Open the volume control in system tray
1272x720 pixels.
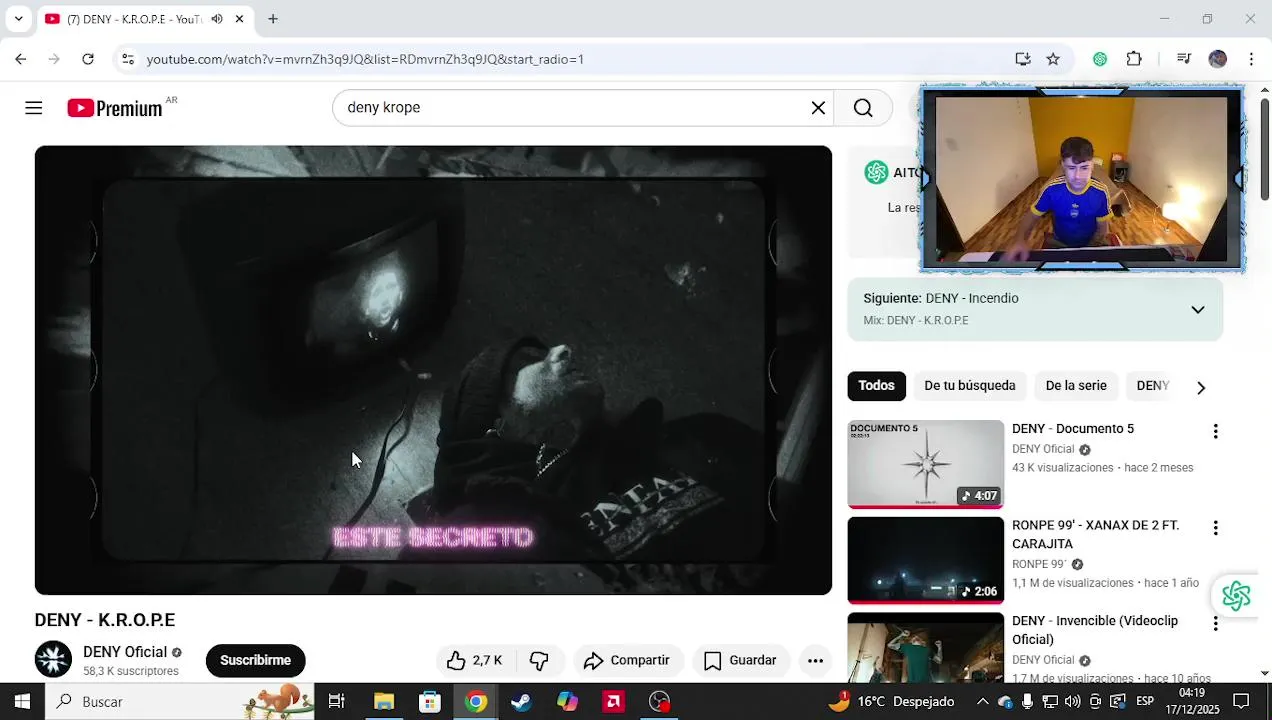coord(1073,701)
